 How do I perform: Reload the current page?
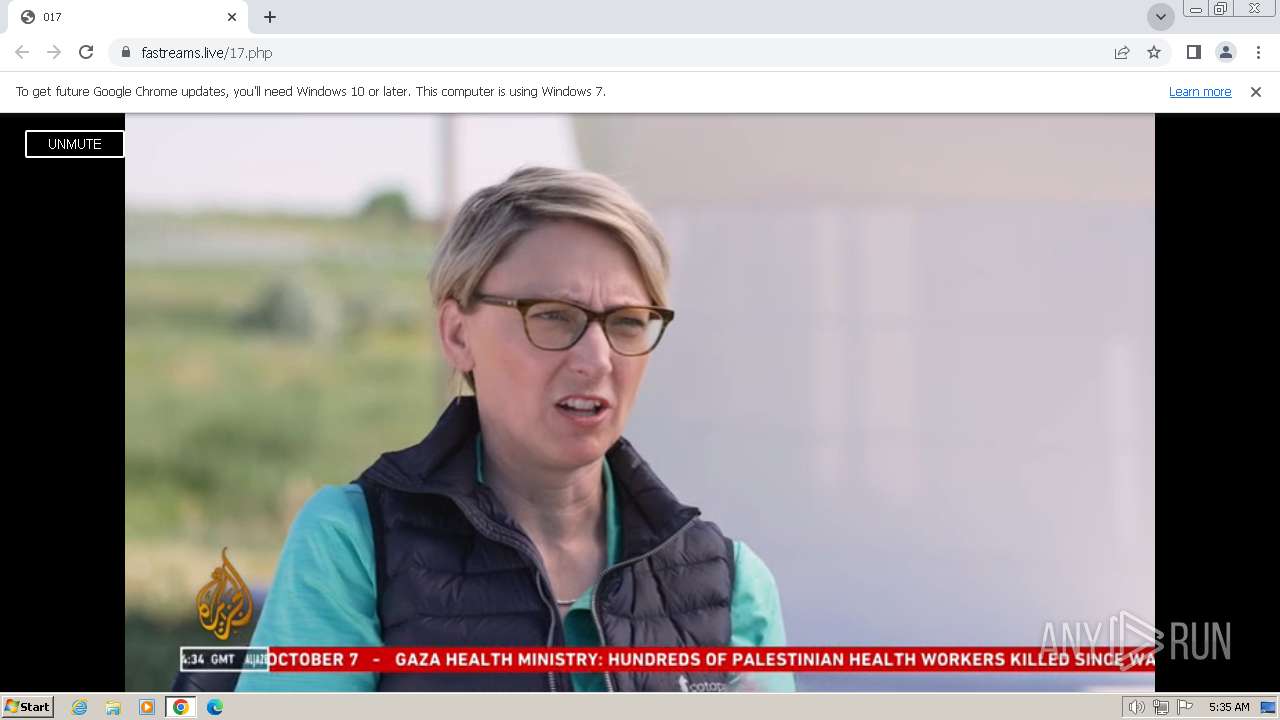pos(86,52)
